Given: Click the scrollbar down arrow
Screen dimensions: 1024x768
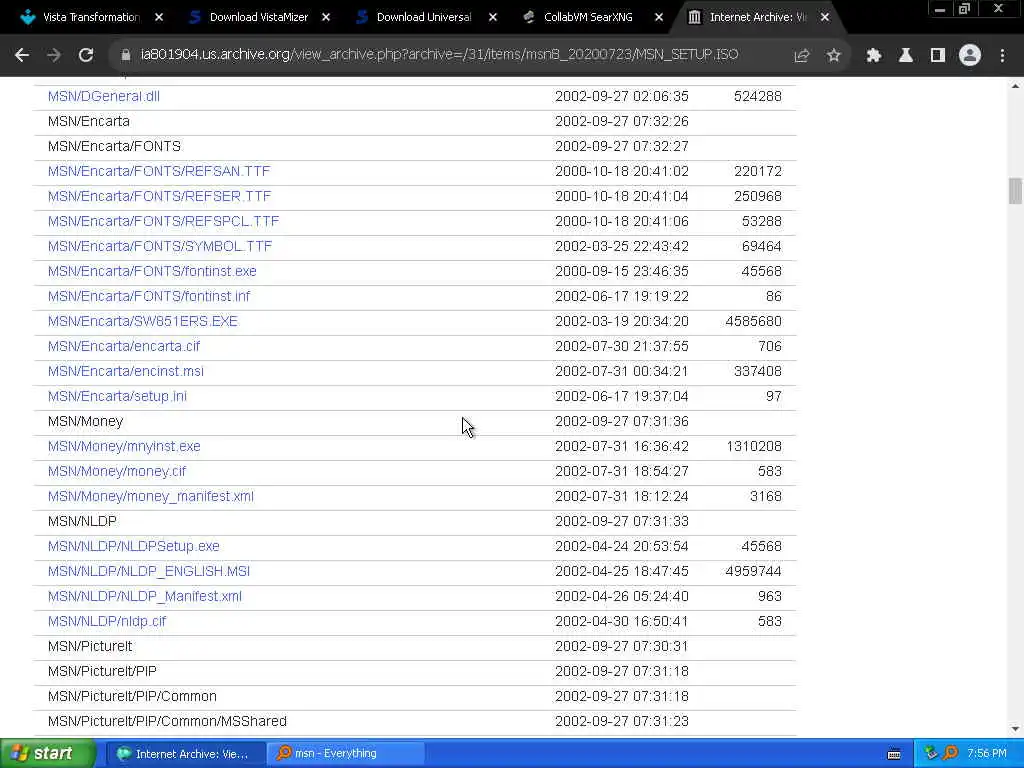Looking at the screenshot, I should pos(1015,729).
